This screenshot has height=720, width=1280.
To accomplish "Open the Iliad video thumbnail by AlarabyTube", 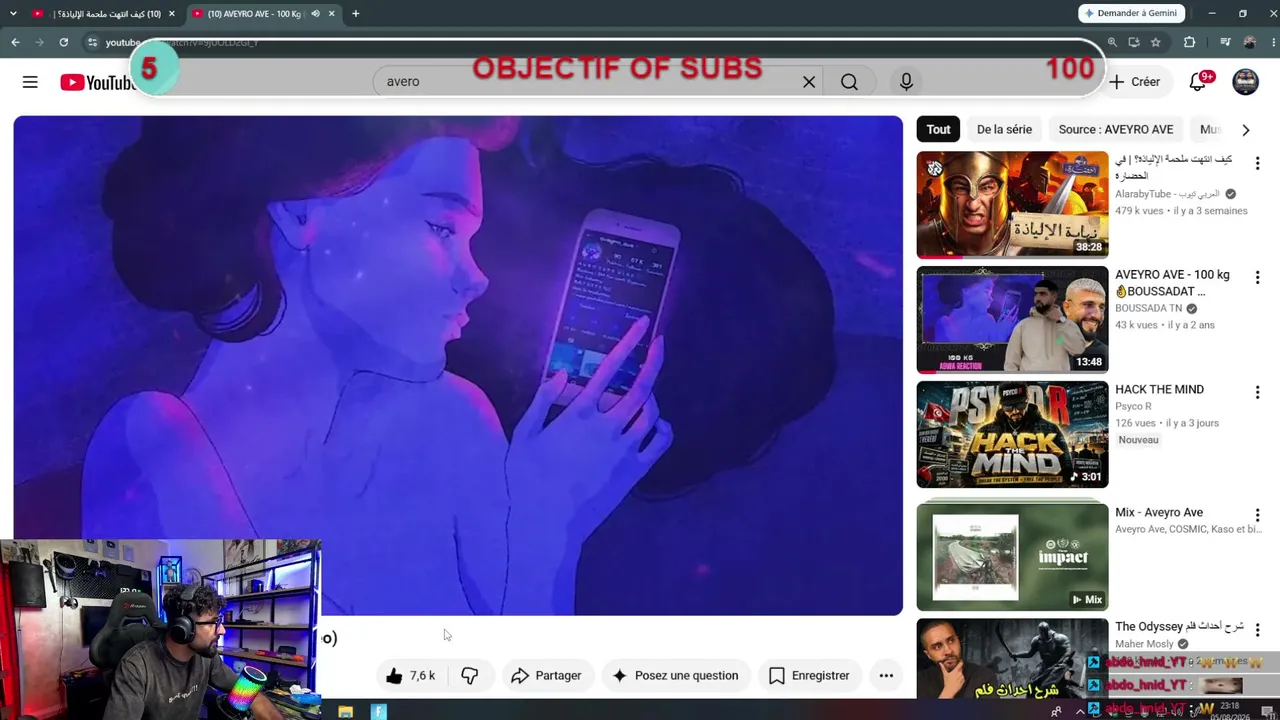I will [x=1012, y=205].
